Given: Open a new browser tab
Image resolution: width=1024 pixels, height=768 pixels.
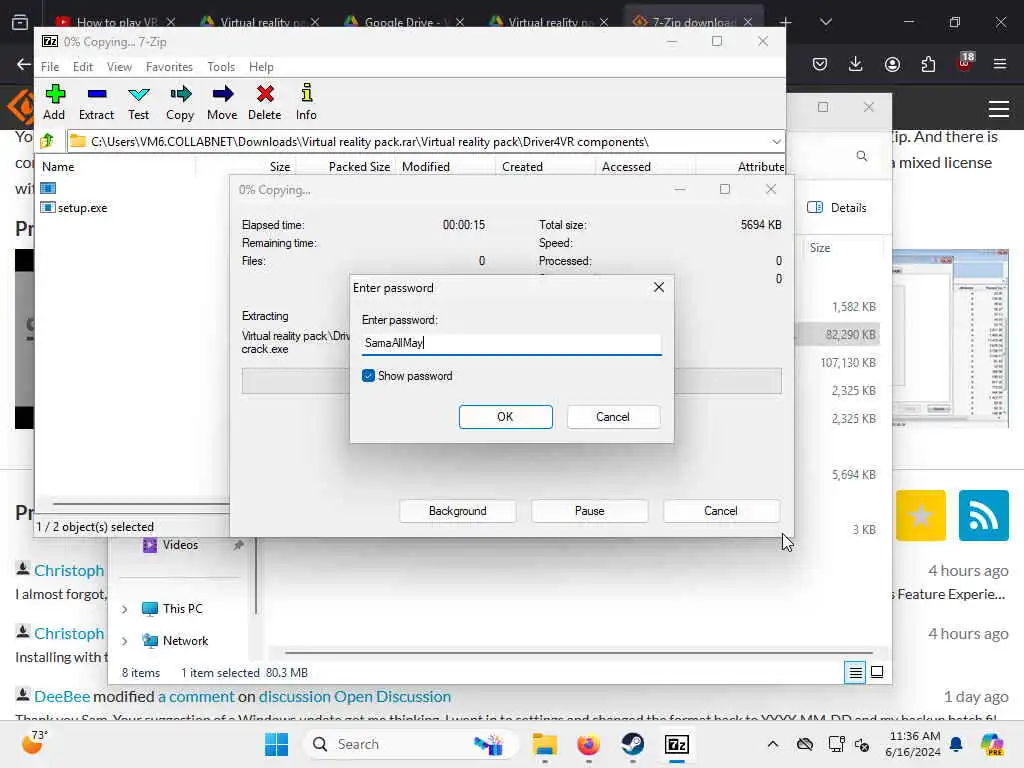Looking at the screenshot, I should [786, 22].
